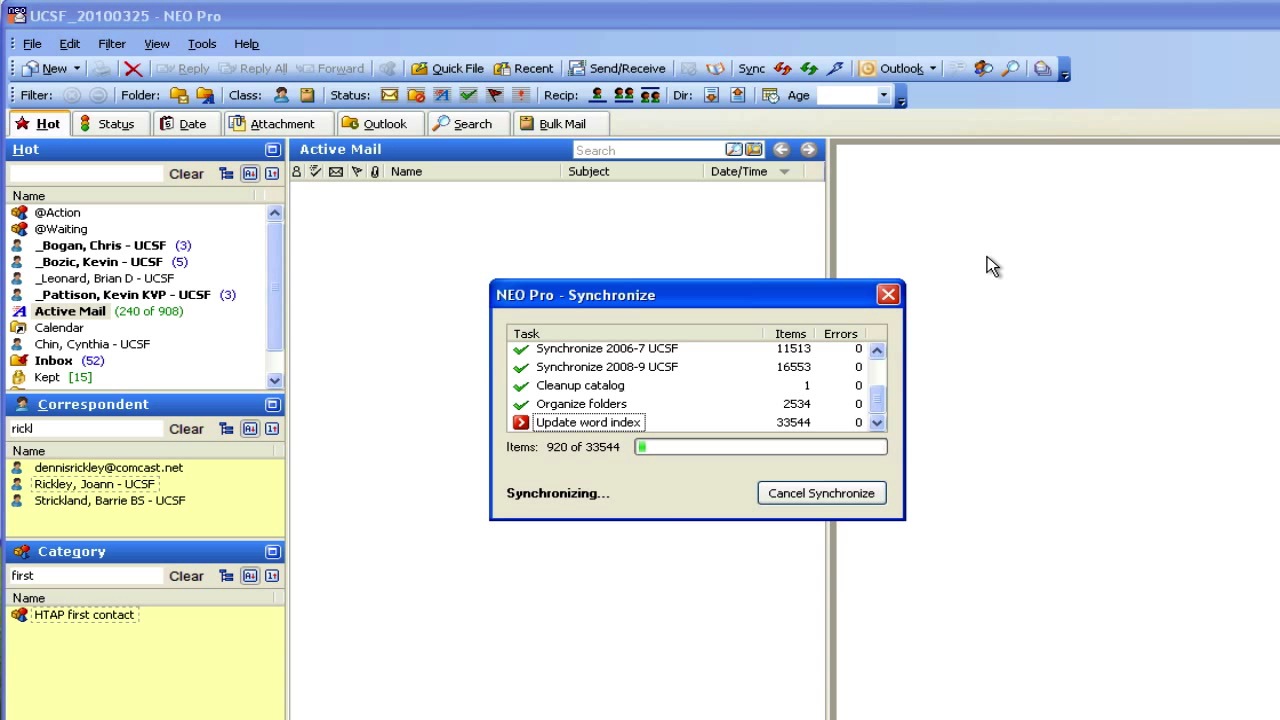Screen dimensions: 1280x720
Task: Collapse the Correspondent pane via corner button
Action: pos(272,405)
